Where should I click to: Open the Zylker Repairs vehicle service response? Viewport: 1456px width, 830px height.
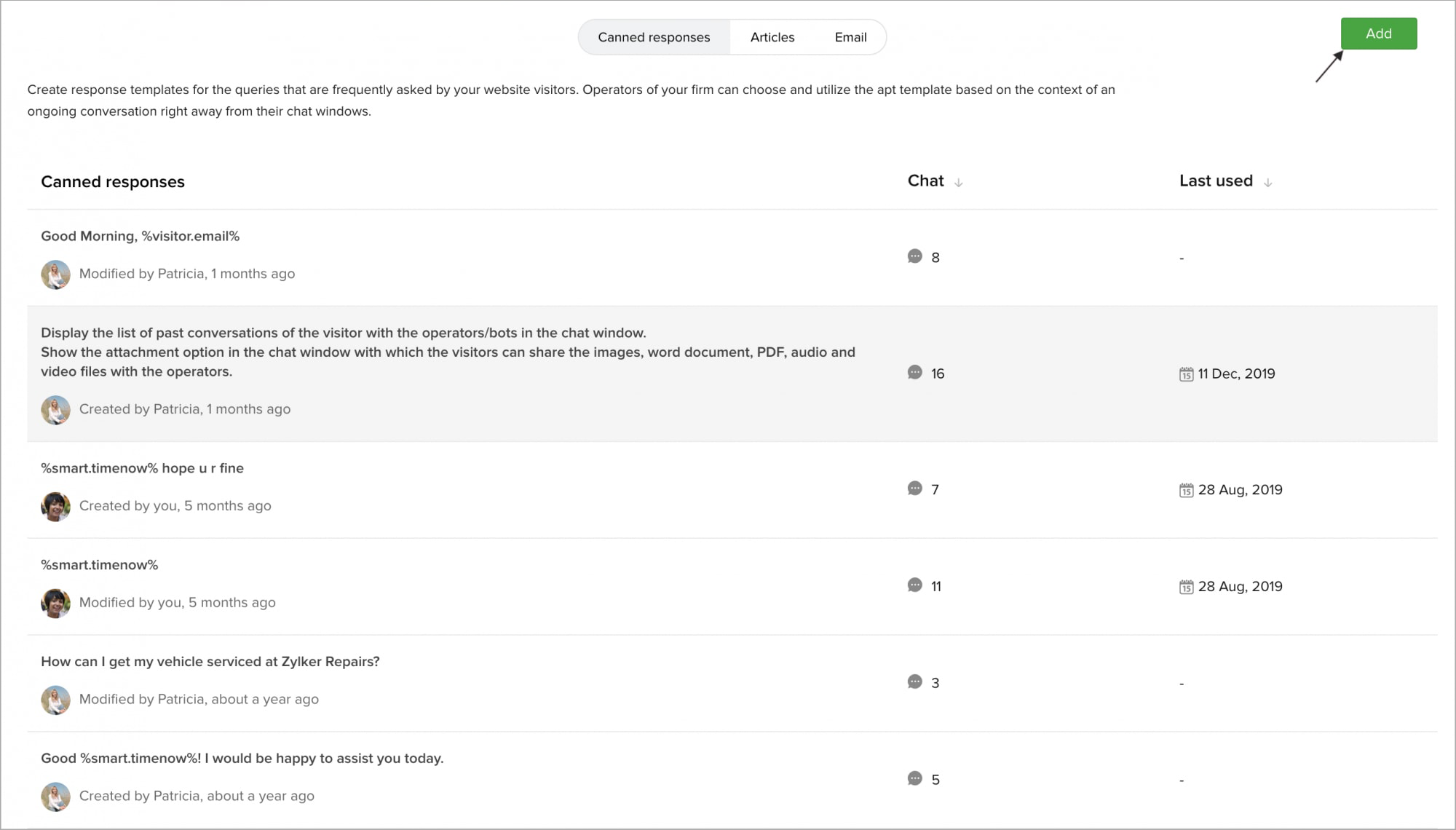(x=210, y=661)
